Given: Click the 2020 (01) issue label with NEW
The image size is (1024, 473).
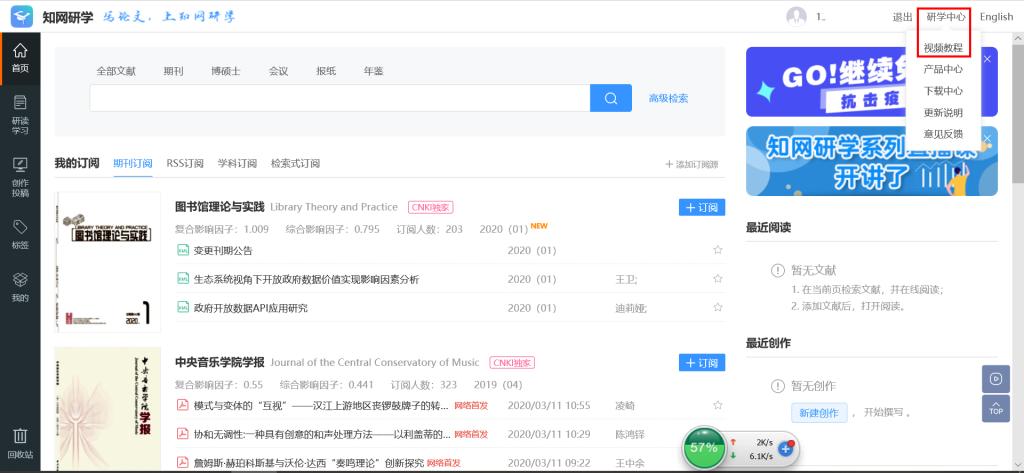Looking at the screenshot, I should [x=504, y=229].
